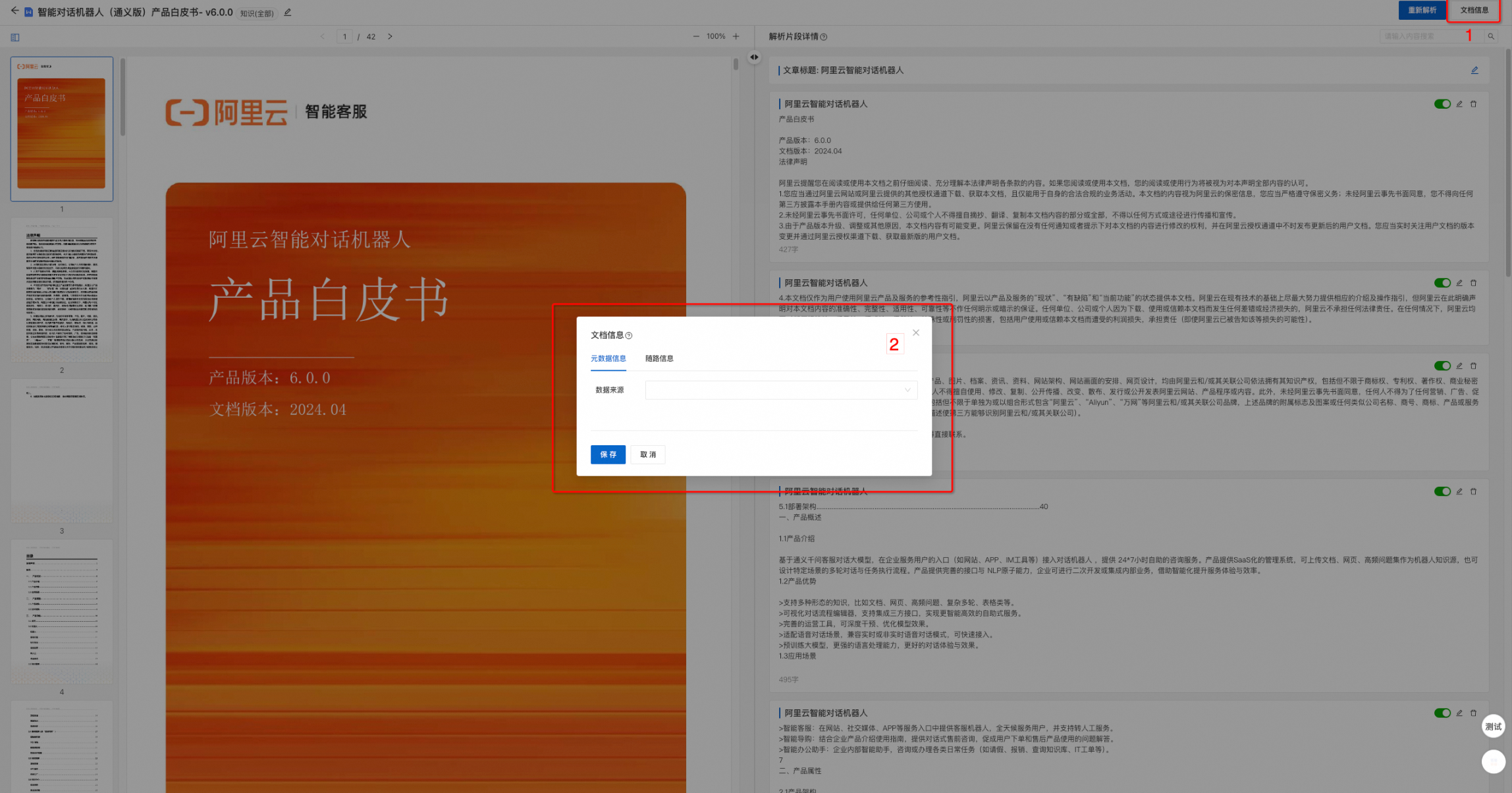Image resolution: width=1512 pixels, height=793 pixels.
Task: Open the 知识(全部) tag selector
Action: (257, 13)
